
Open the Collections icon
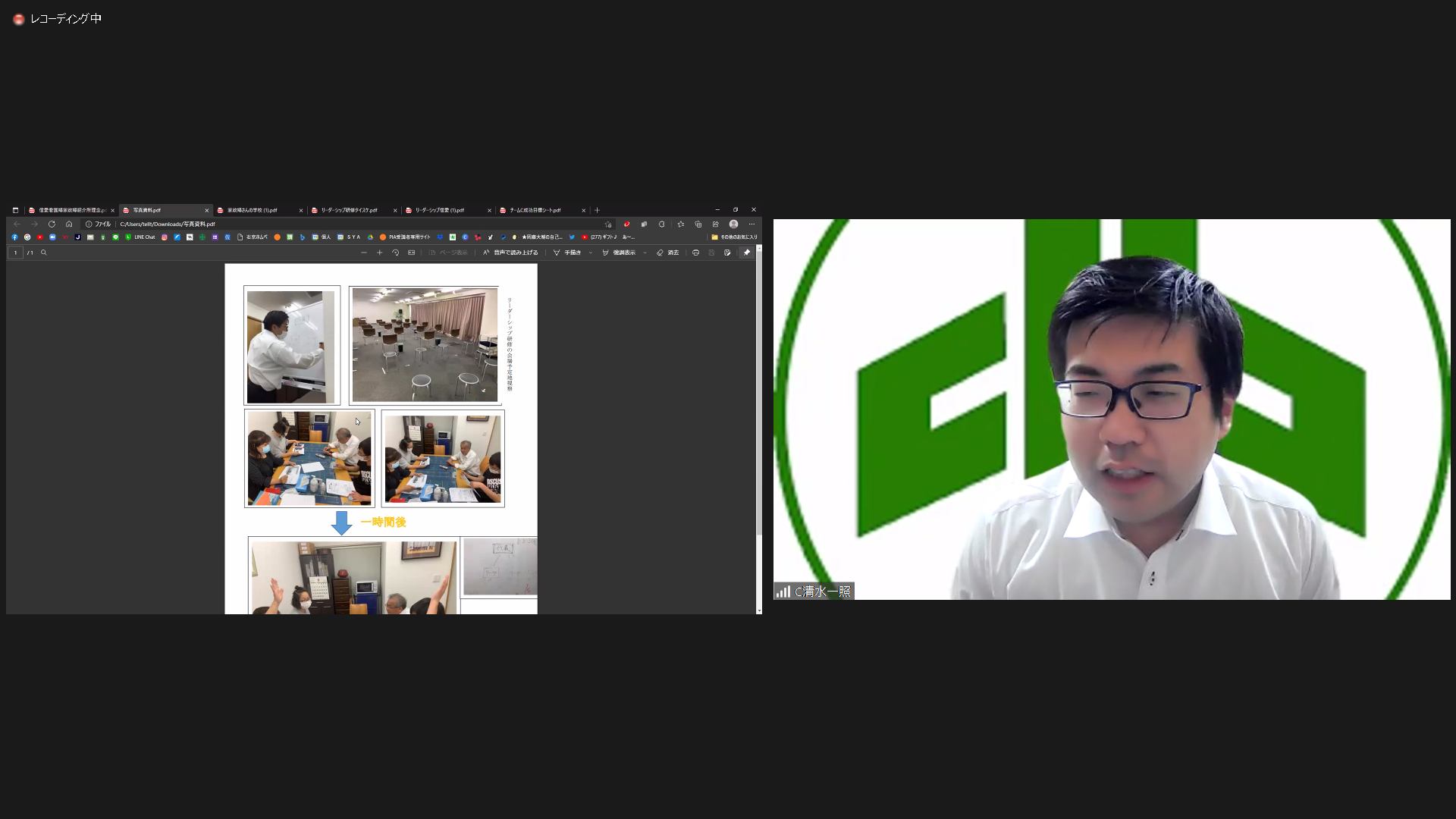tap(698, 224)
